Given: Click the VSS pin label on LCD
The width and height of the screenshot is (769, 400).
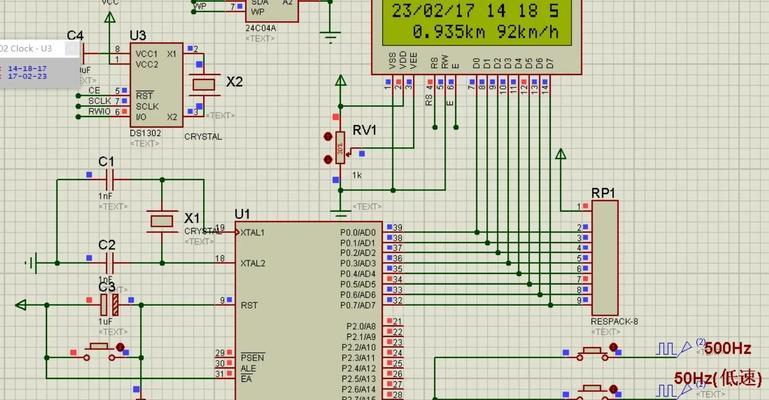Looking at the screenshot, I should (x=392, y=60).
